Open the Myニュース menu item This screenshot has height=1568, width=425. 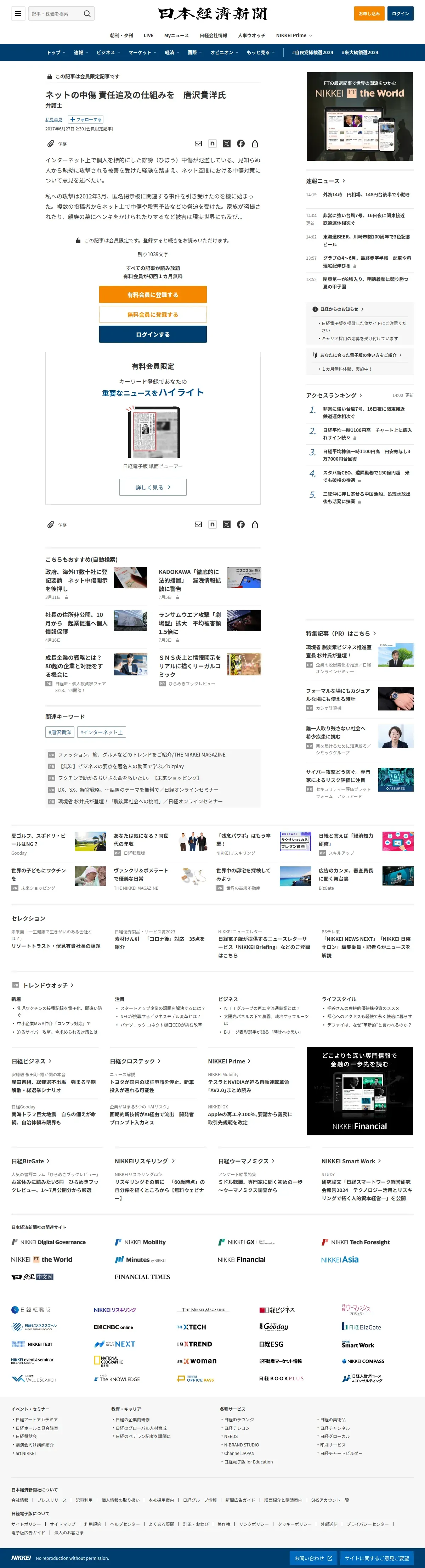tap(176, 35)
